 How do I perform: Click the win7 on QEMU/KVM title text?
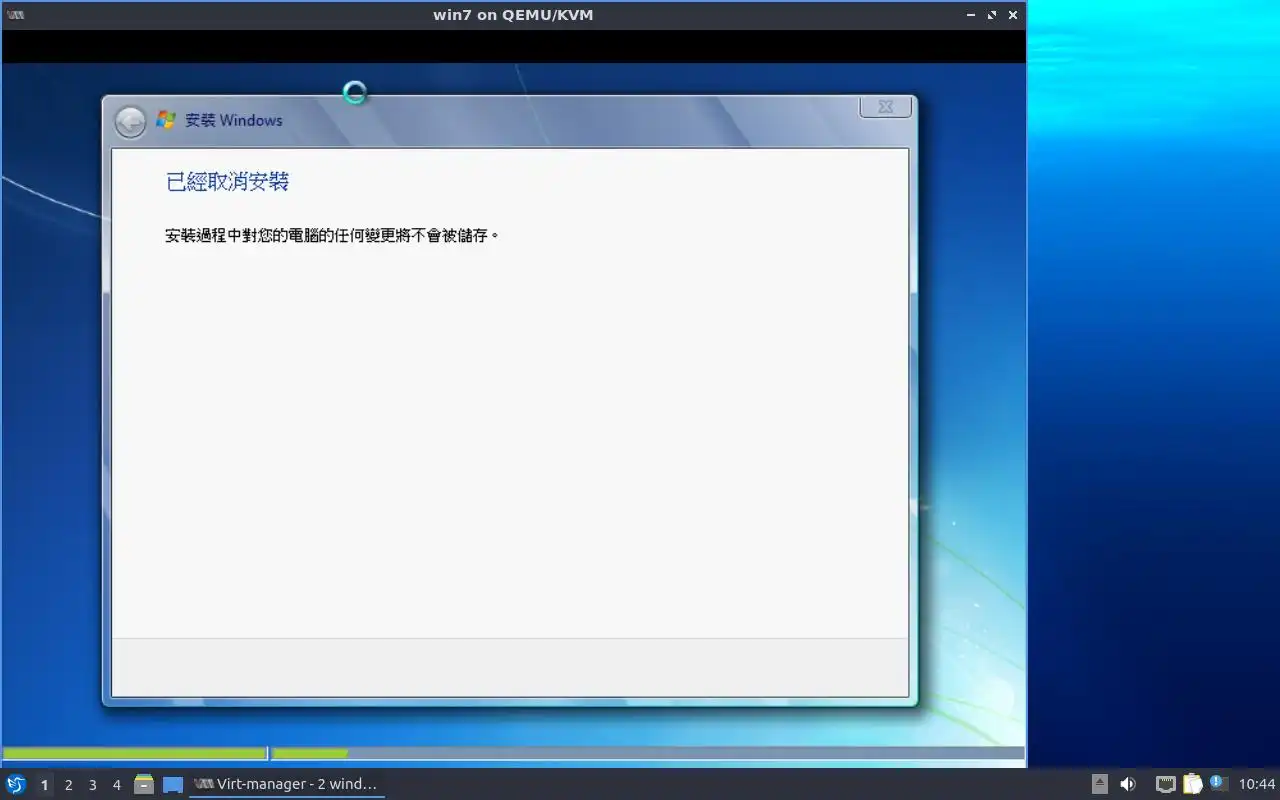[513, 15]
